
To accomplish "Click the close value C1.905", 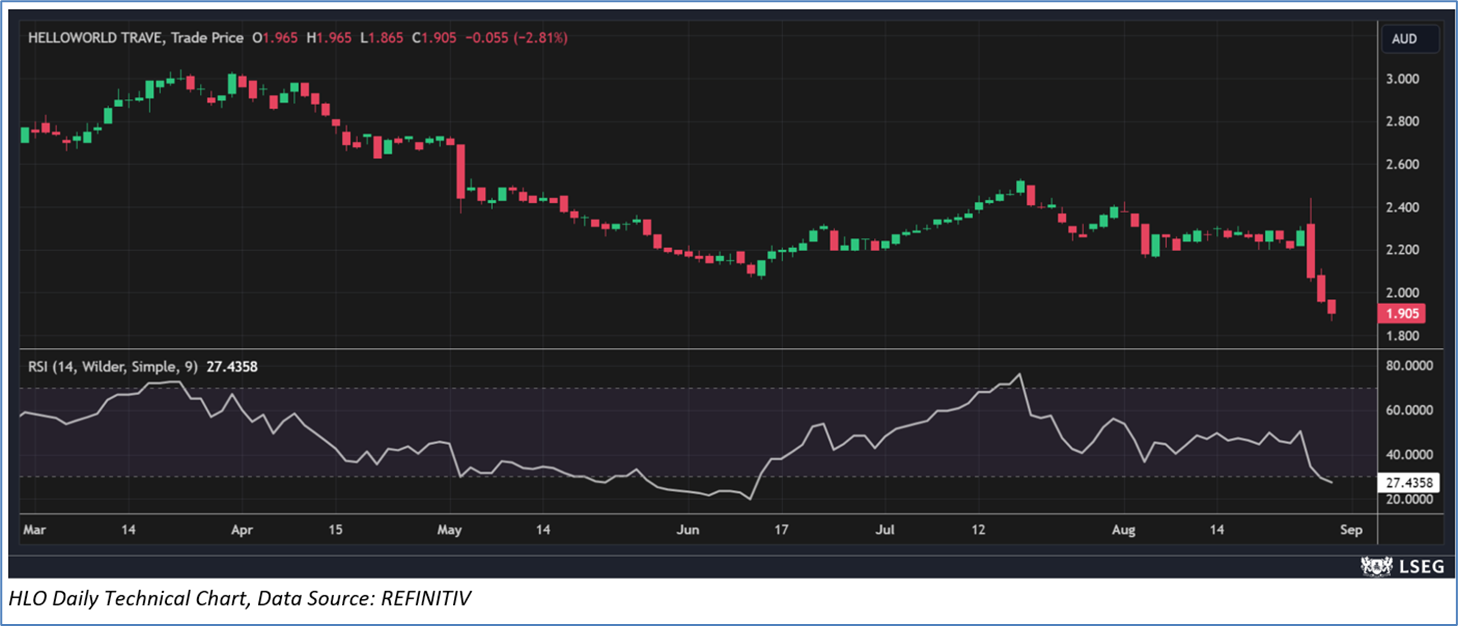I will (x=433, y=38).
